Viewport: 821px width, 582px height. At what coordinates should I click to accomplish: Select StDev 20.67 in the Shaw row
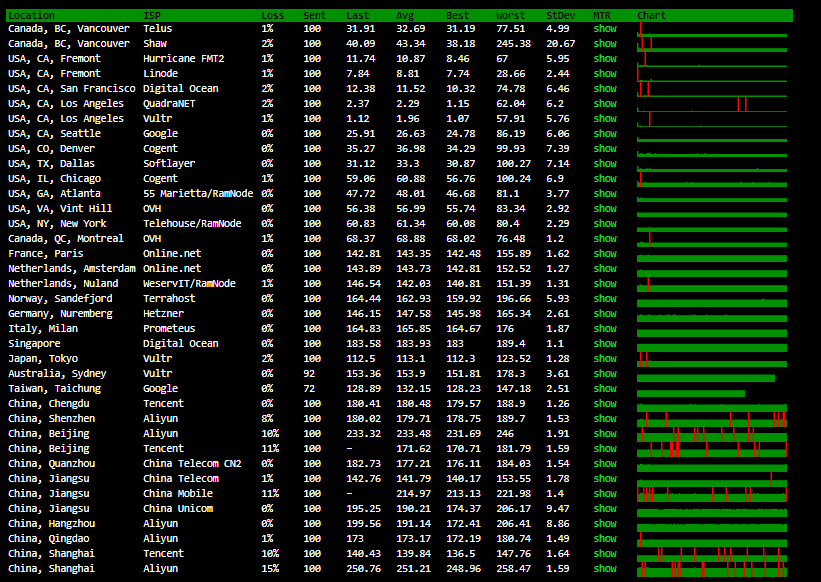coord(561,43)
